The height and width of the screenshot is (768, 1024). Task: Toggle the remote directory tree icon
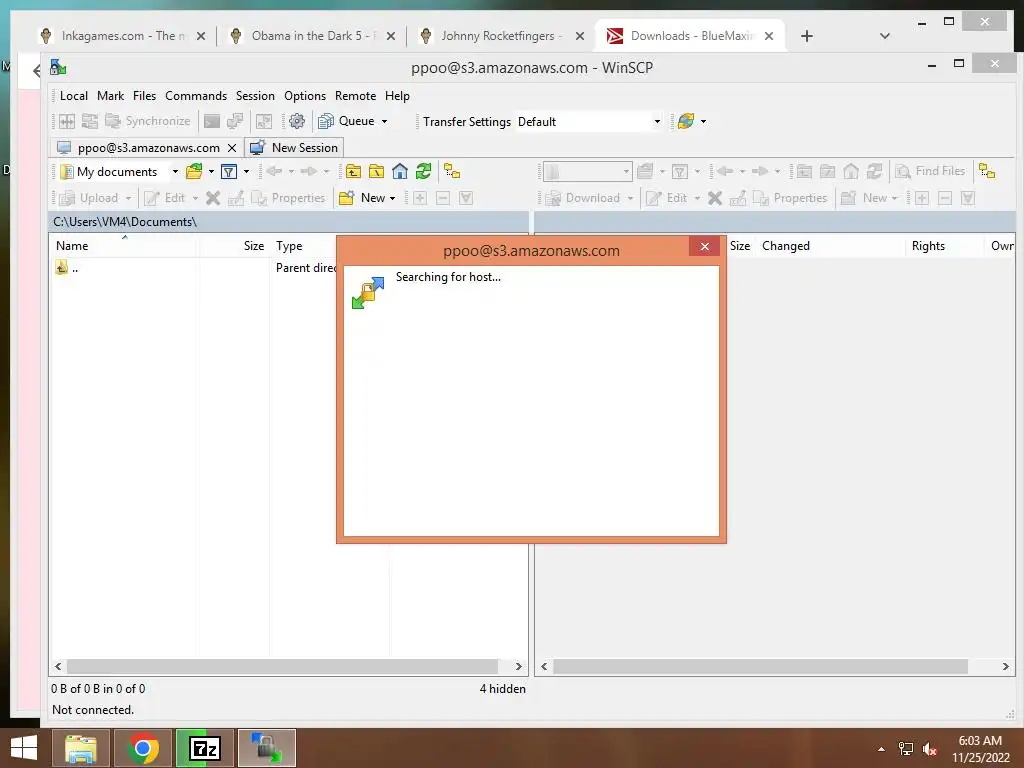click(x=987, y=172)
